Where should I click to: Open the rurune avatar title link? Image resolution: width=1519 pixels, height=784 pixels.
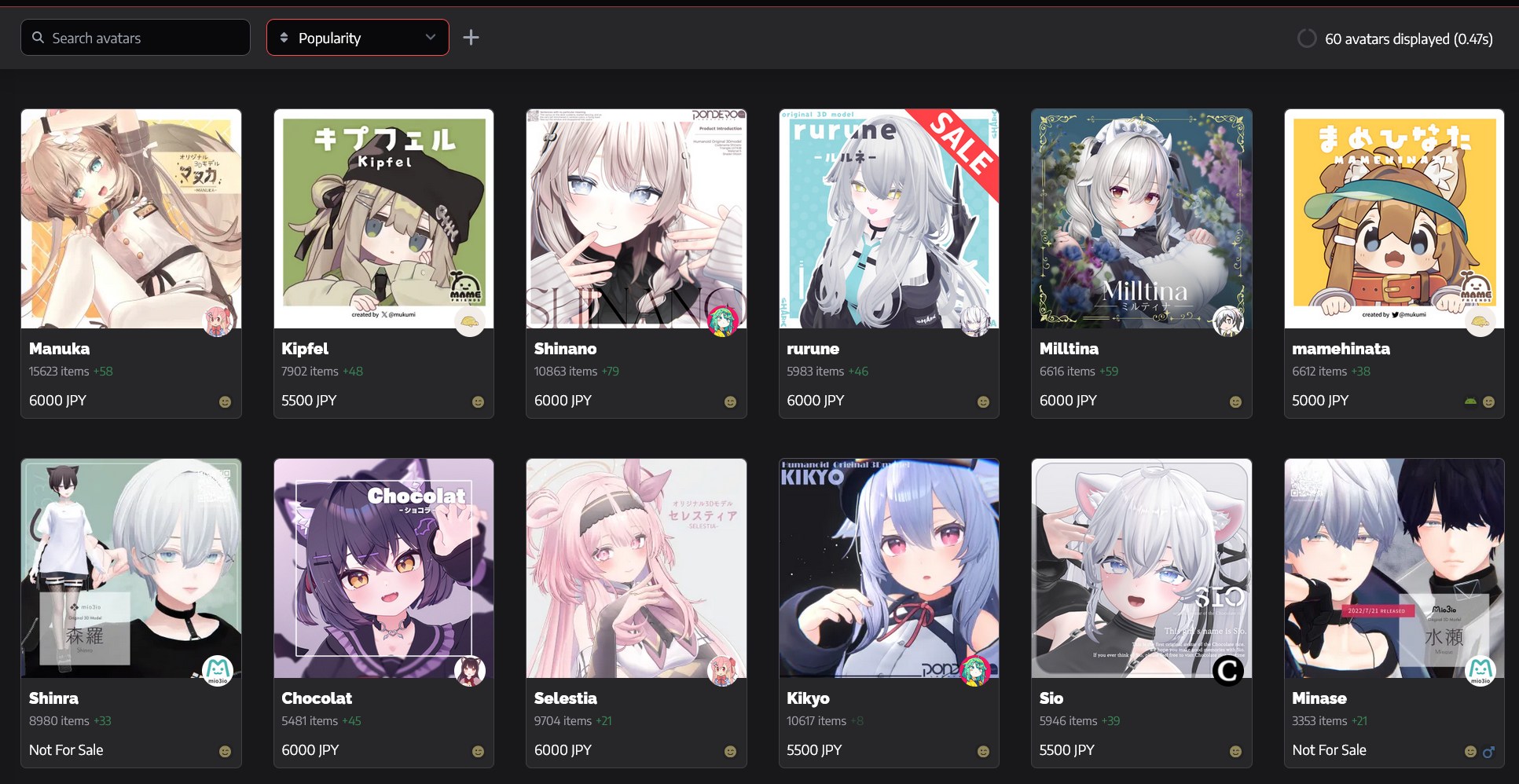[x=813, y=349]
